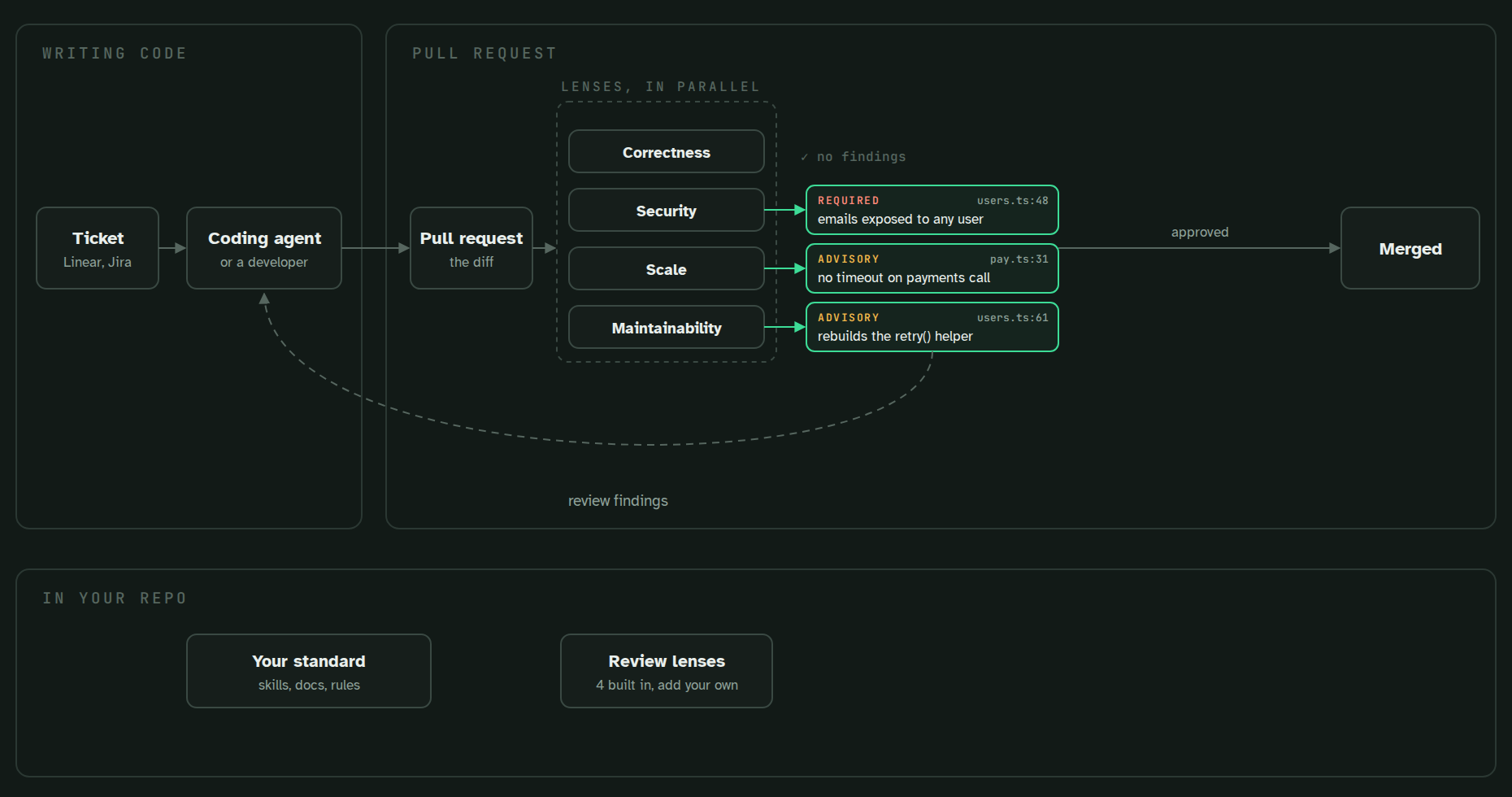
Task: Select the Security lens
Action: click(667, 210)
